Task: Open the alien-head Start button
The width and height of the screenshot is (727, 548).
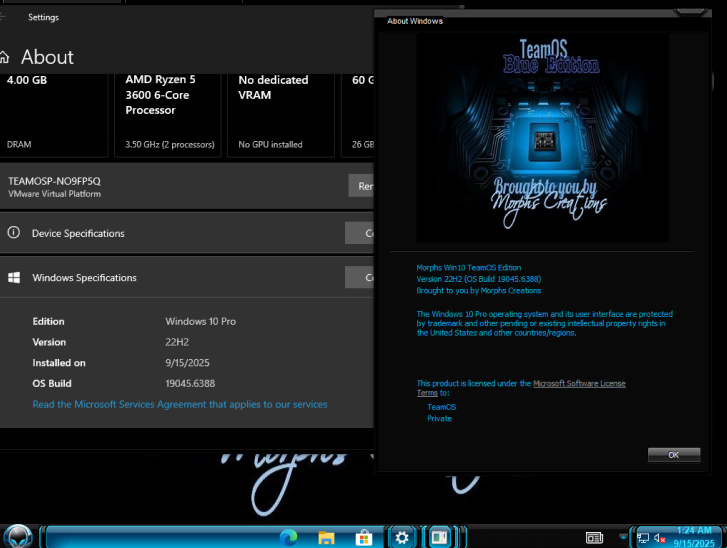Action: click(18, 537)
